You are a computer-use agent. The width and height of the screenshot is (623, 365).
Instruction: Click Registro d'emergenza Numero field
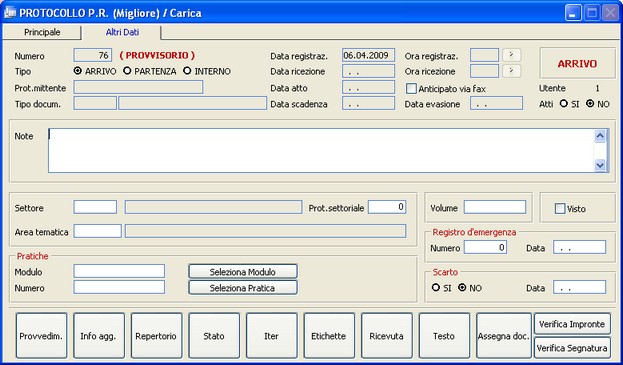485,247
